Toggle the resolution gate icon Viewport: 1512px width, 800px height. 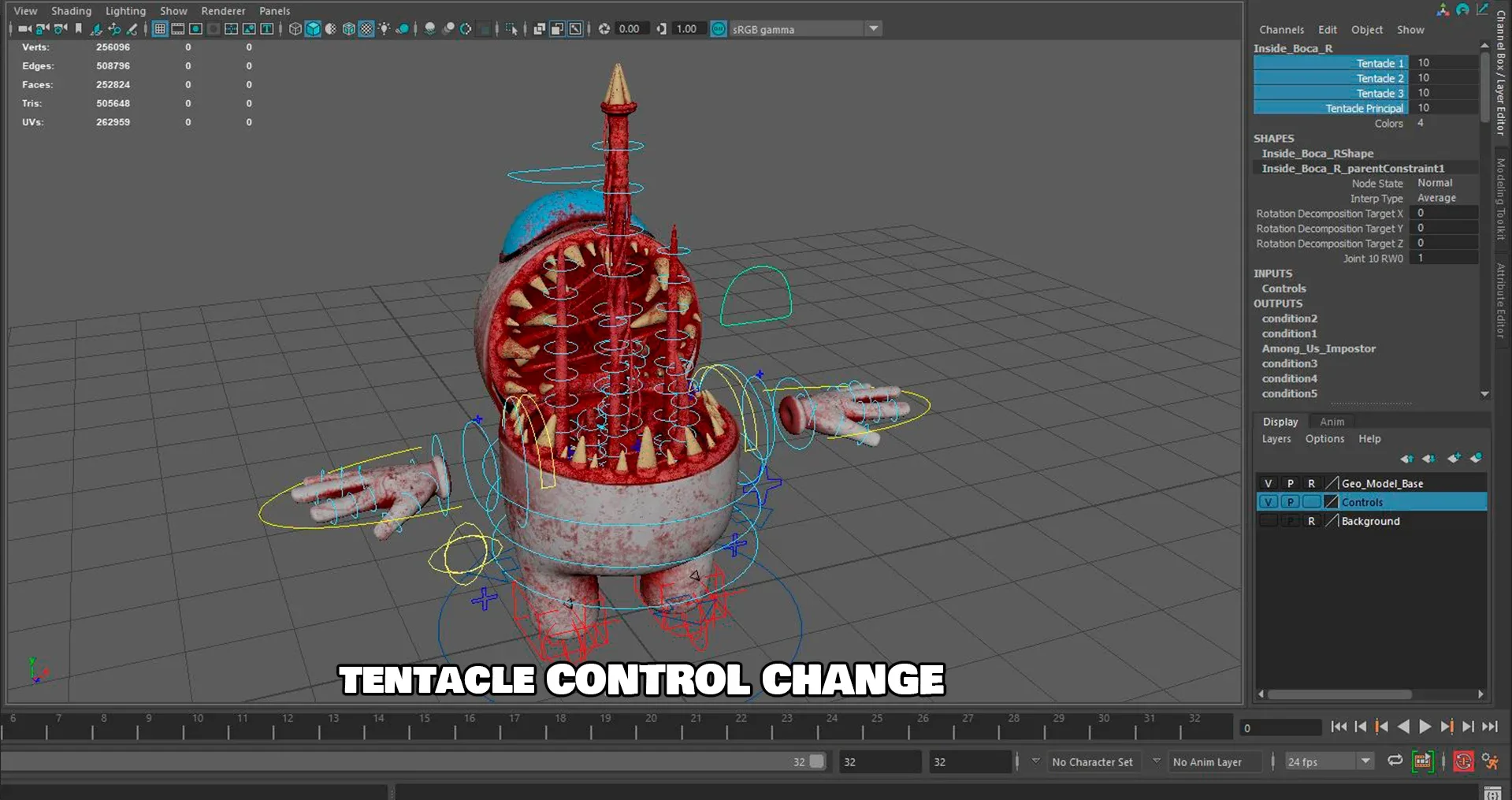[195, 29]
